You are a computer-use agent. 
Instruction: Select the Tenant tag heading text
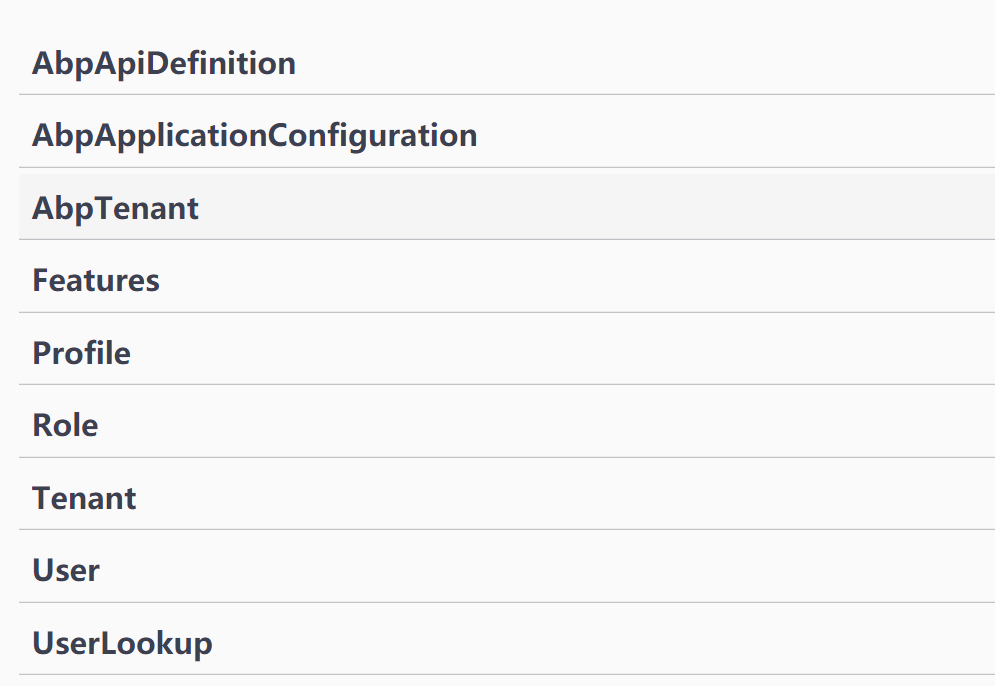[84, 498]
